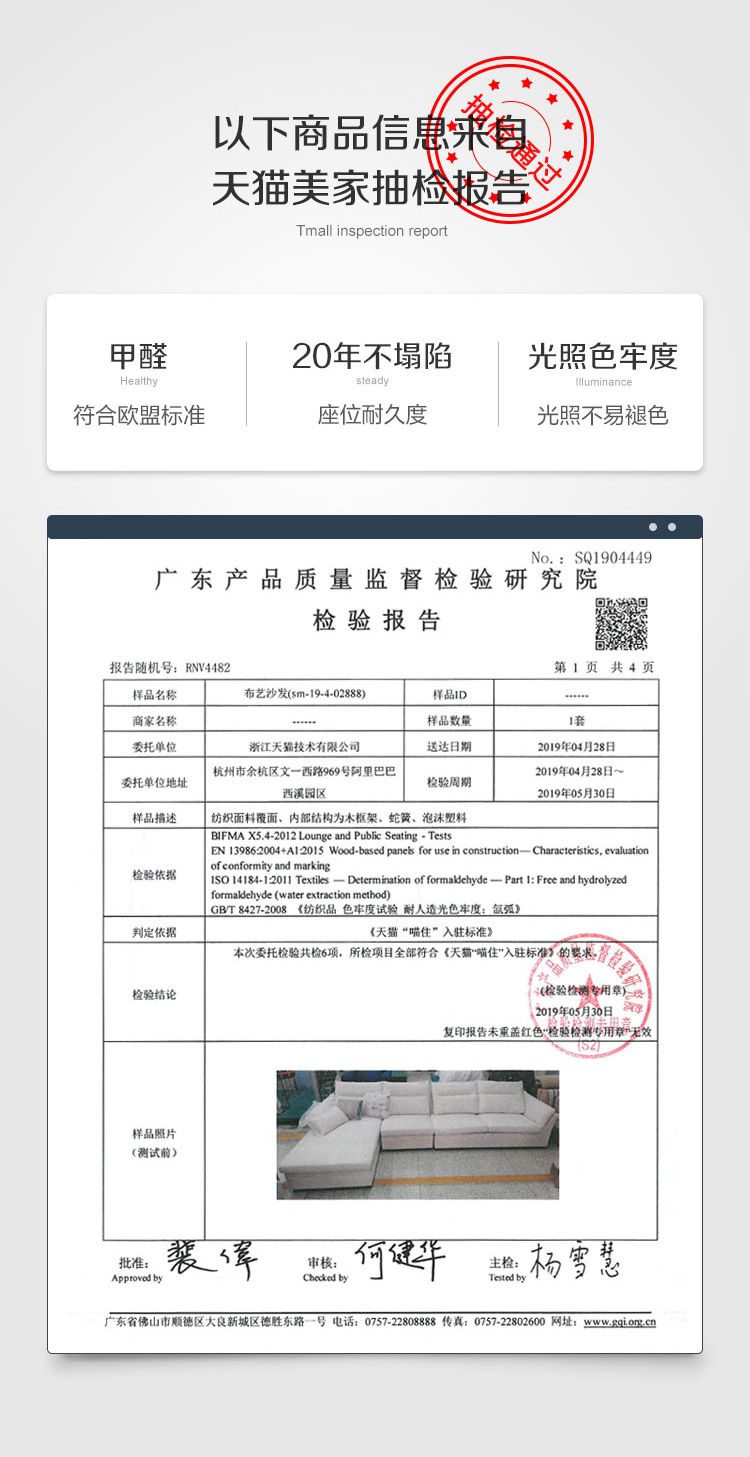
Task: Click the phone number 0757-22808888
Action: [400, 1321]
